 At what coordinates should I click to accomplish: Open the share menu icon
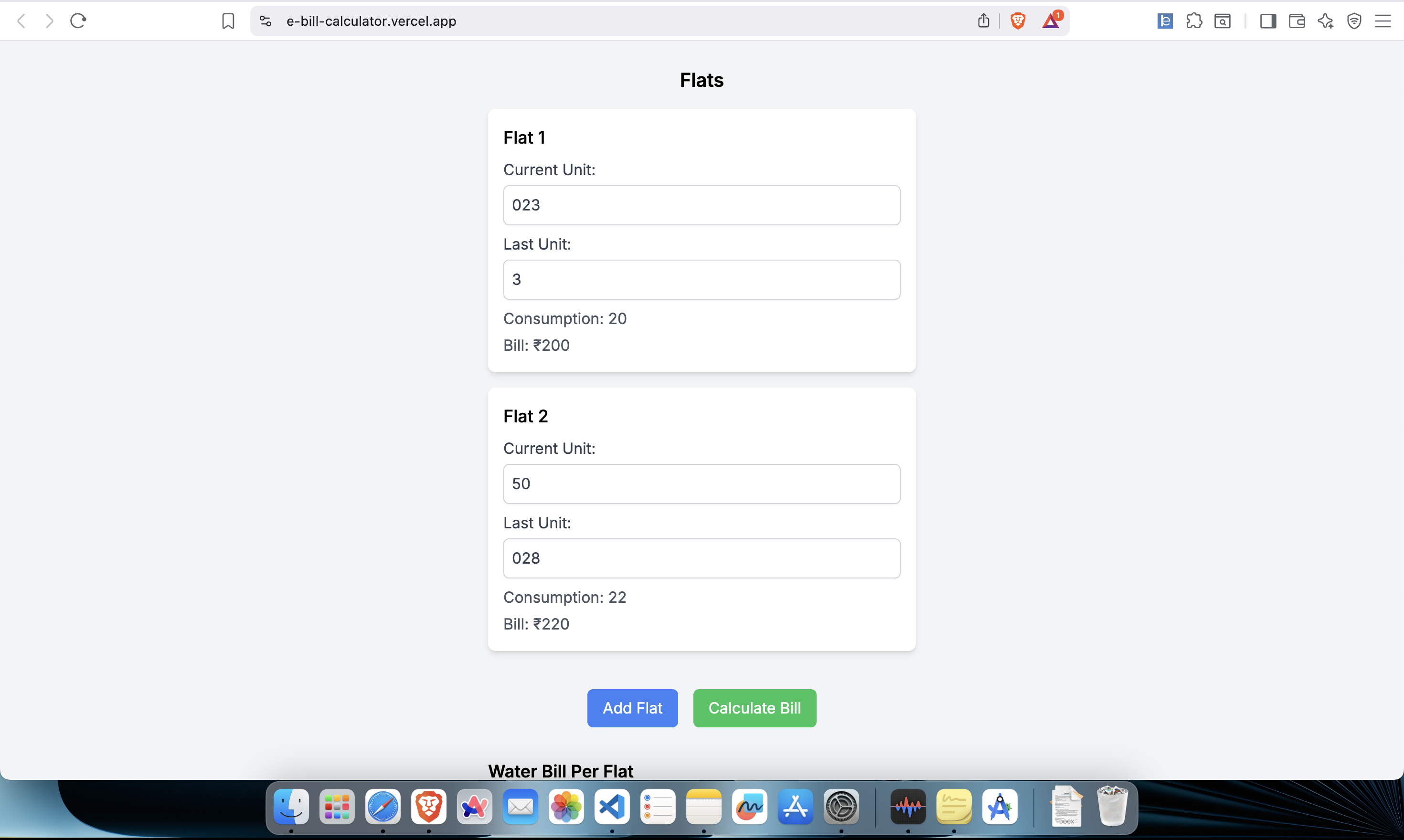(x=983, y=20)
